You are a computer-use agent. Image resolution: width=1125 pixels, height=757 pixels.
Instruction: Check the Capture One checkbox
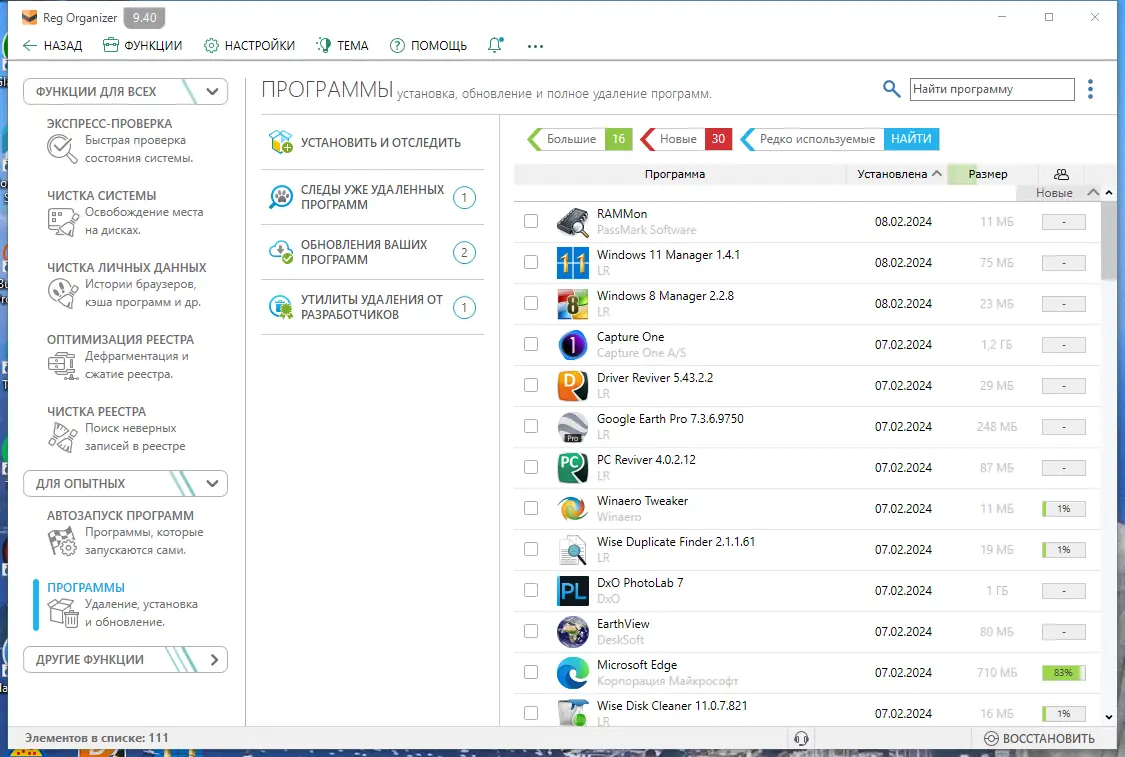tap(531, 344)
